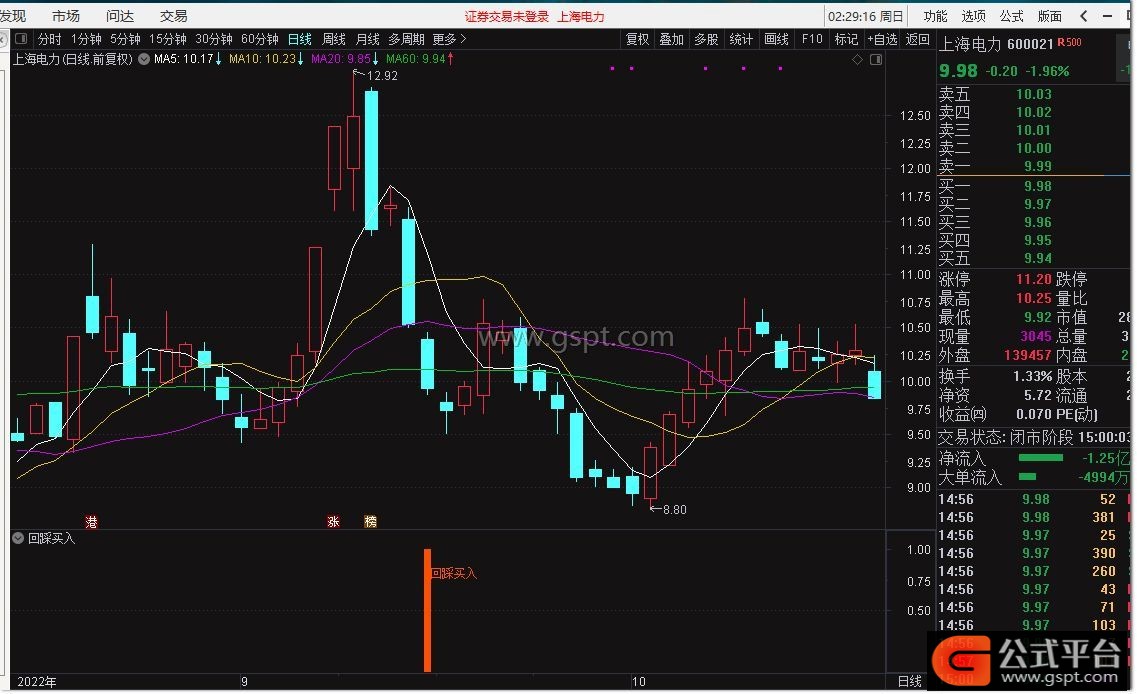Select the 60分钟 period tab
1137x694 pixels.
[x=260, y=39]
